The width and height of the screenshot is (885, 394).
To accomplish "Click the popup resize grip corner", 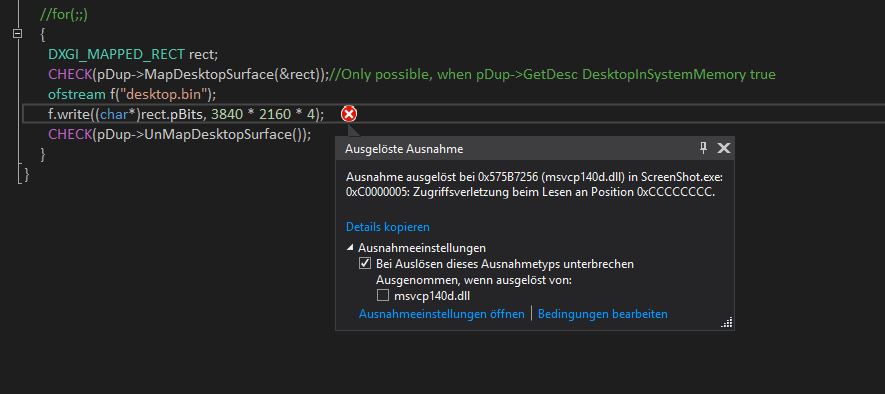I will [727, 322].
